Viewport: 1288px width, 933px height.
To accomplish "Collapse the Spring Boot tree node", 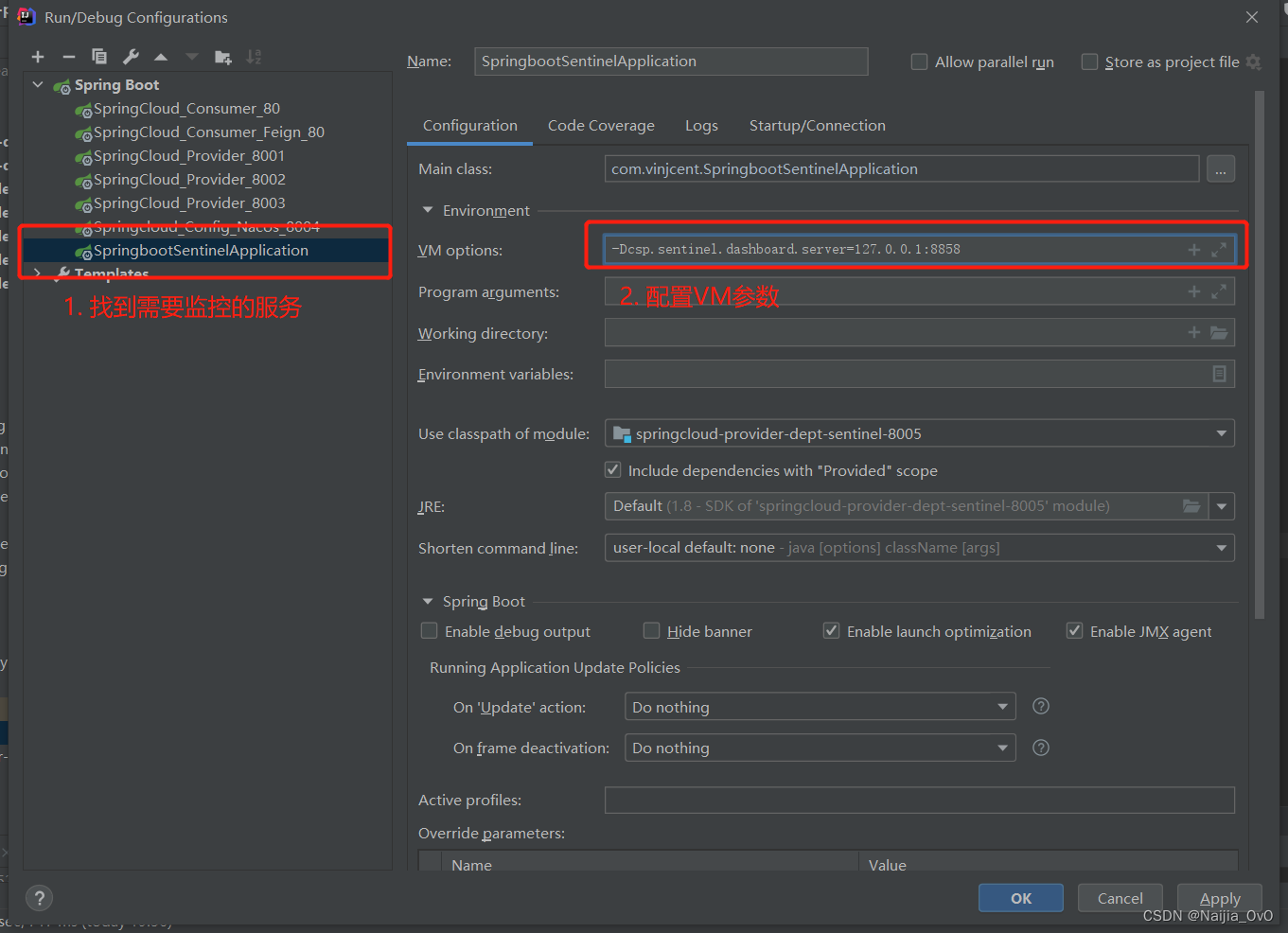I will click(38, 85).
